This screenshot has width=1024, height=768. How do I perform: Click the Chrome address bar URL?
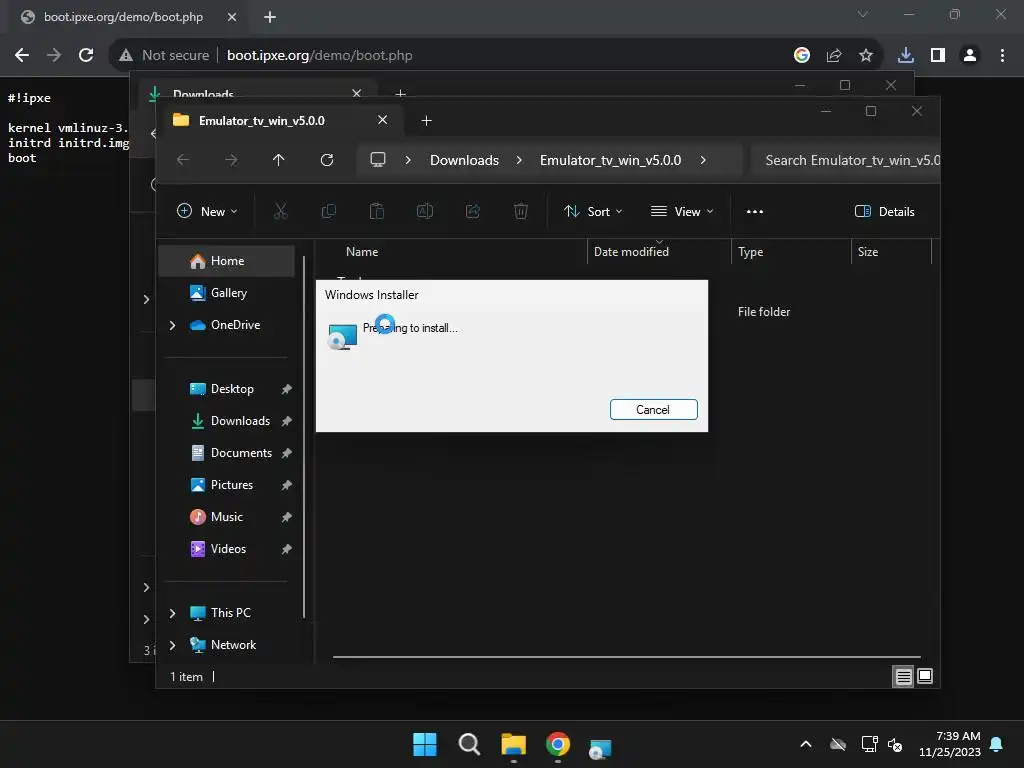319,55
